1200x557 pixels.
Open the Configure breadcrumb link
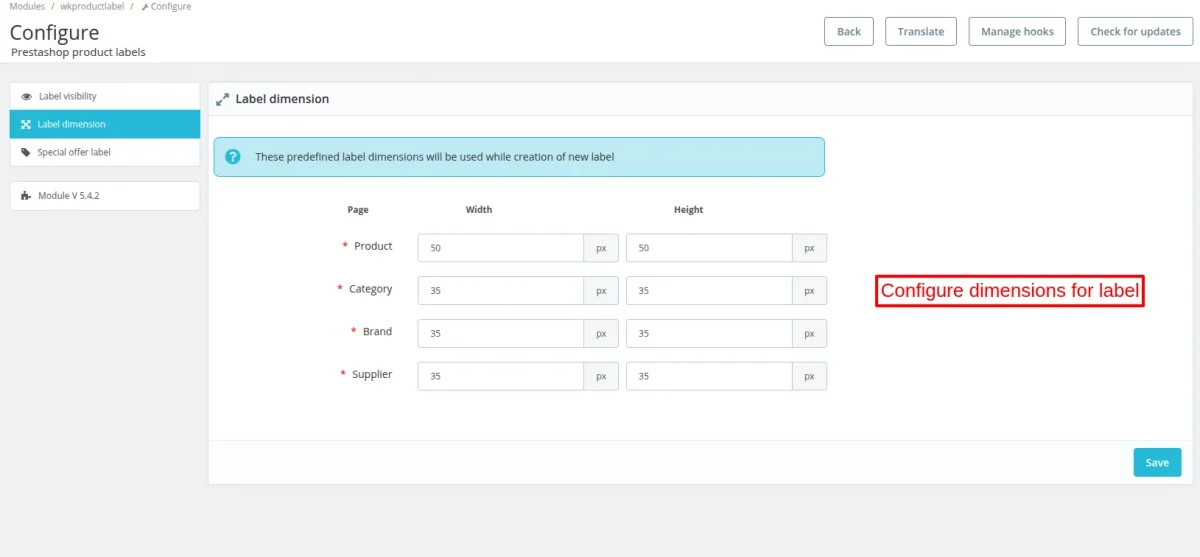pyautogui.click(x=171, y=6)
